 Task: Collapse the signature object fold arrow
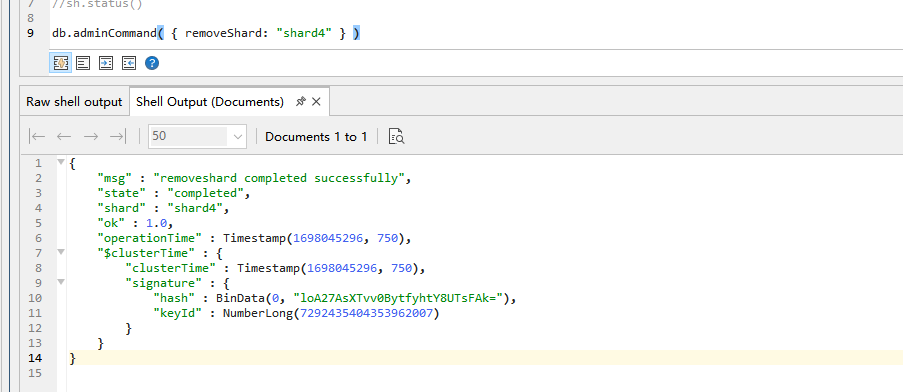60,283
